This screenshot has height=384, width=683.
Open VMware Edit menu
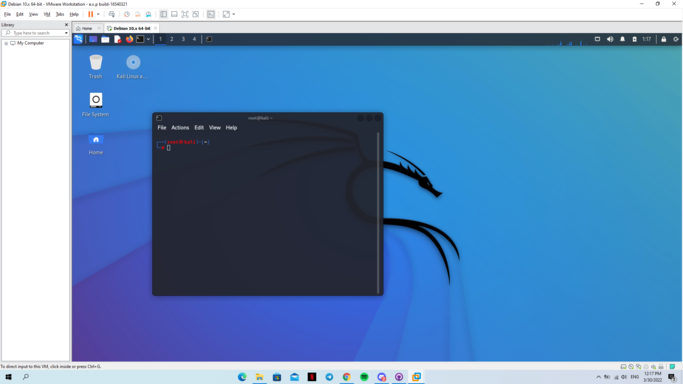point(20,14)
